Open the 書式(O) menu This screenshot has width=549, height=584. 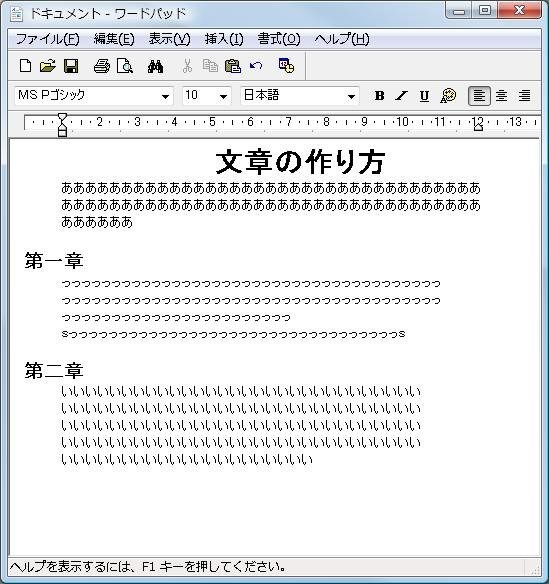279,39
